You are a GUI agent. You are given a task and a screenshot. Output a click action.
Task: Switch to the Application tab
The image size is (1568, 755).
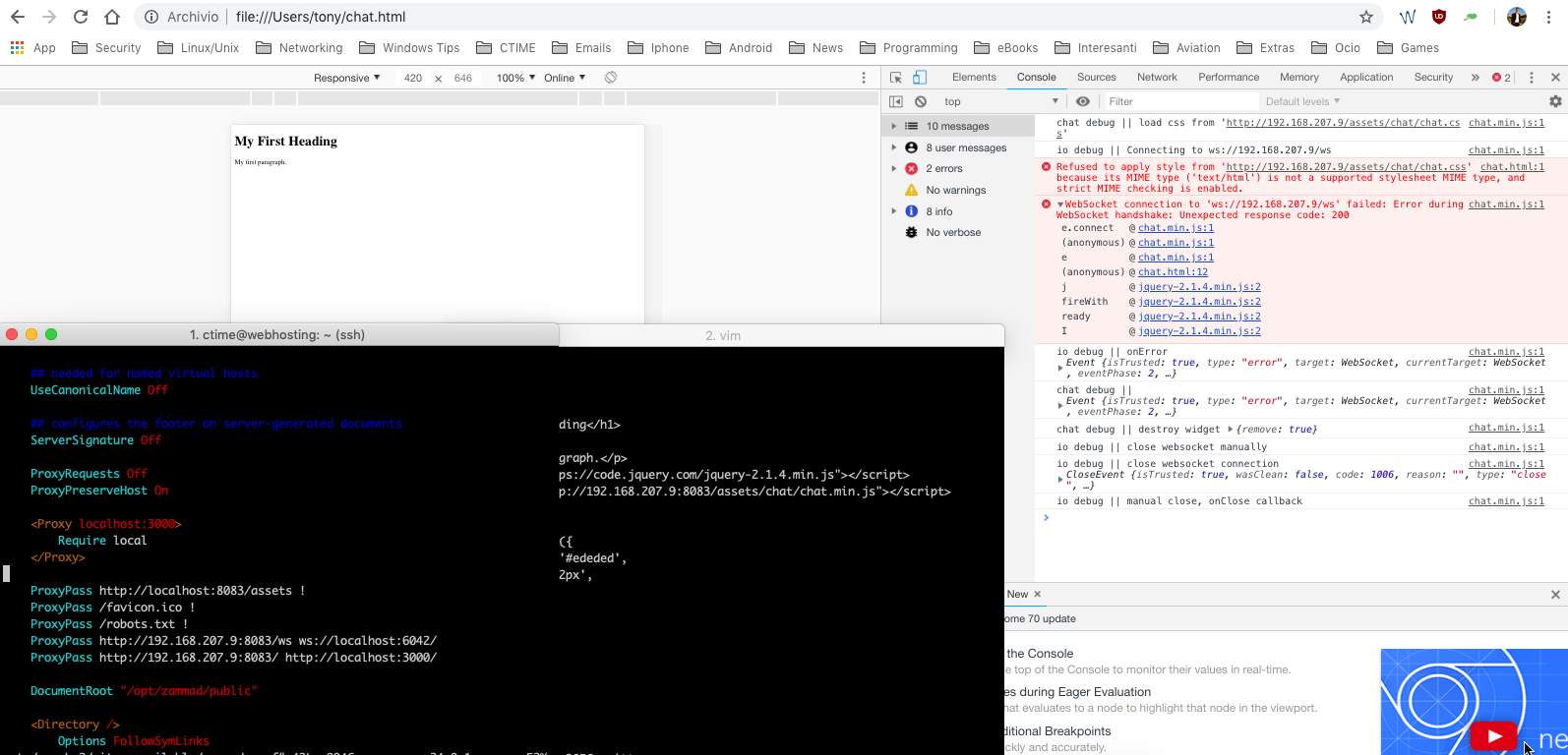pos(1366,78)
